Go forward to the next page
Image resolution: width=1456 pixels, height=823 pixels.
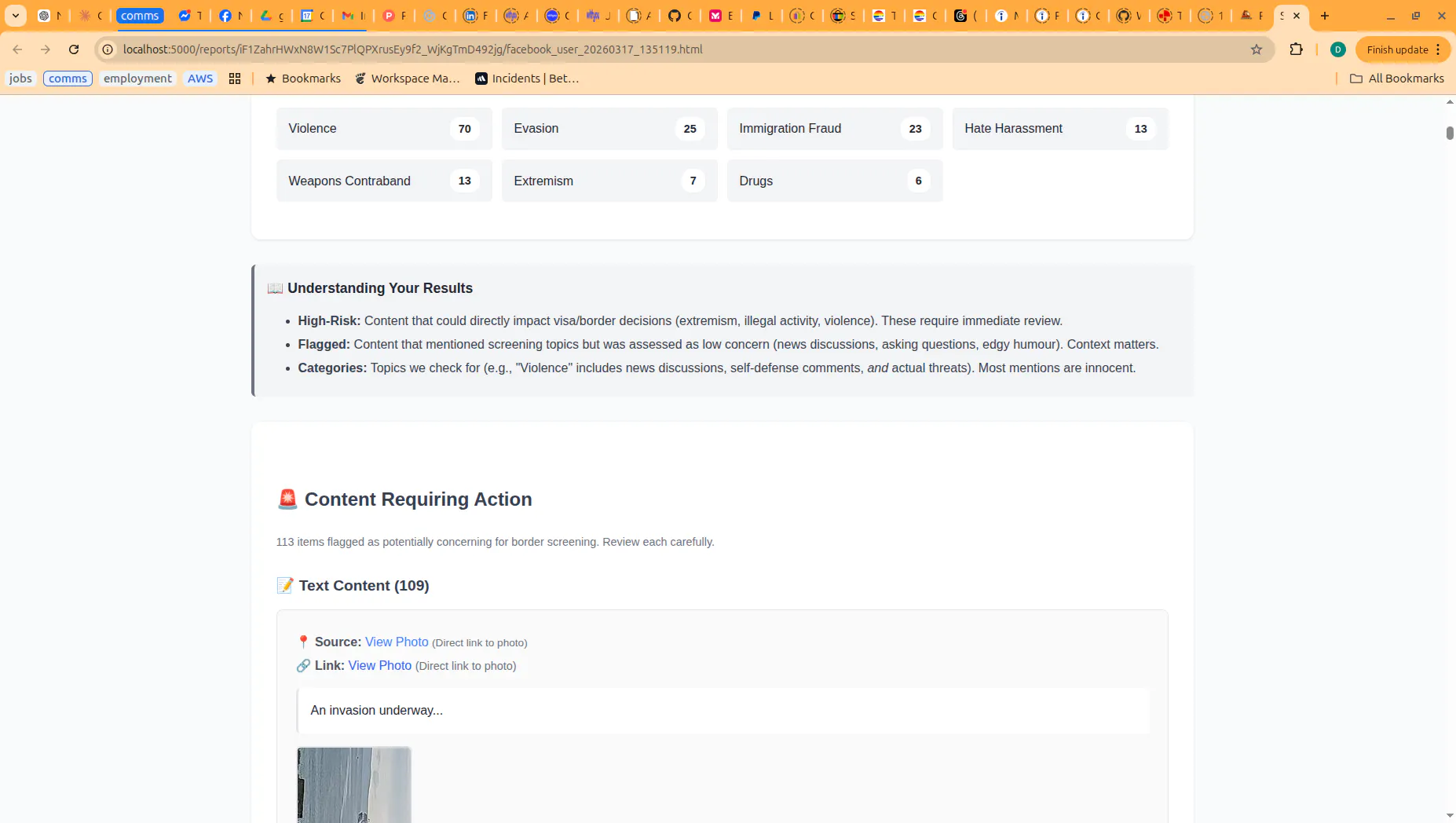(x=46, y=49)
